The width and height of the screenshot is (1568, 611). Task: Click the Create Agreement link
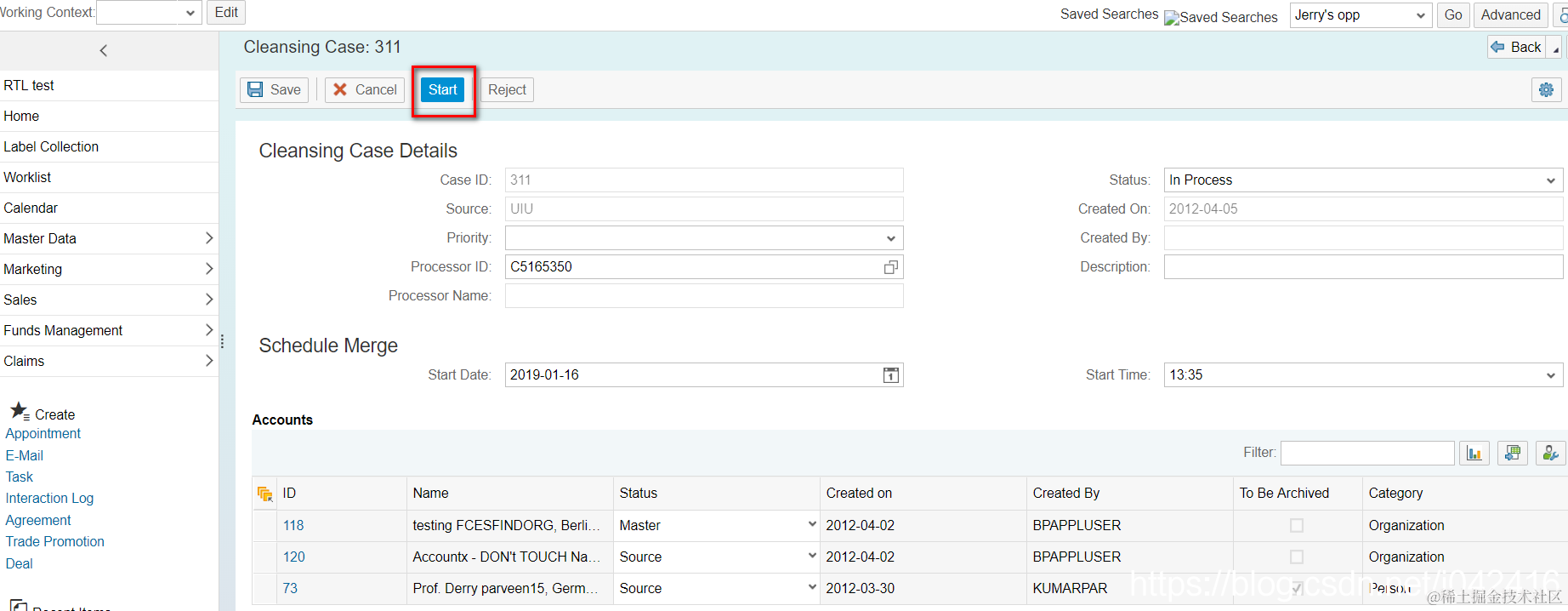coord(38,520)
